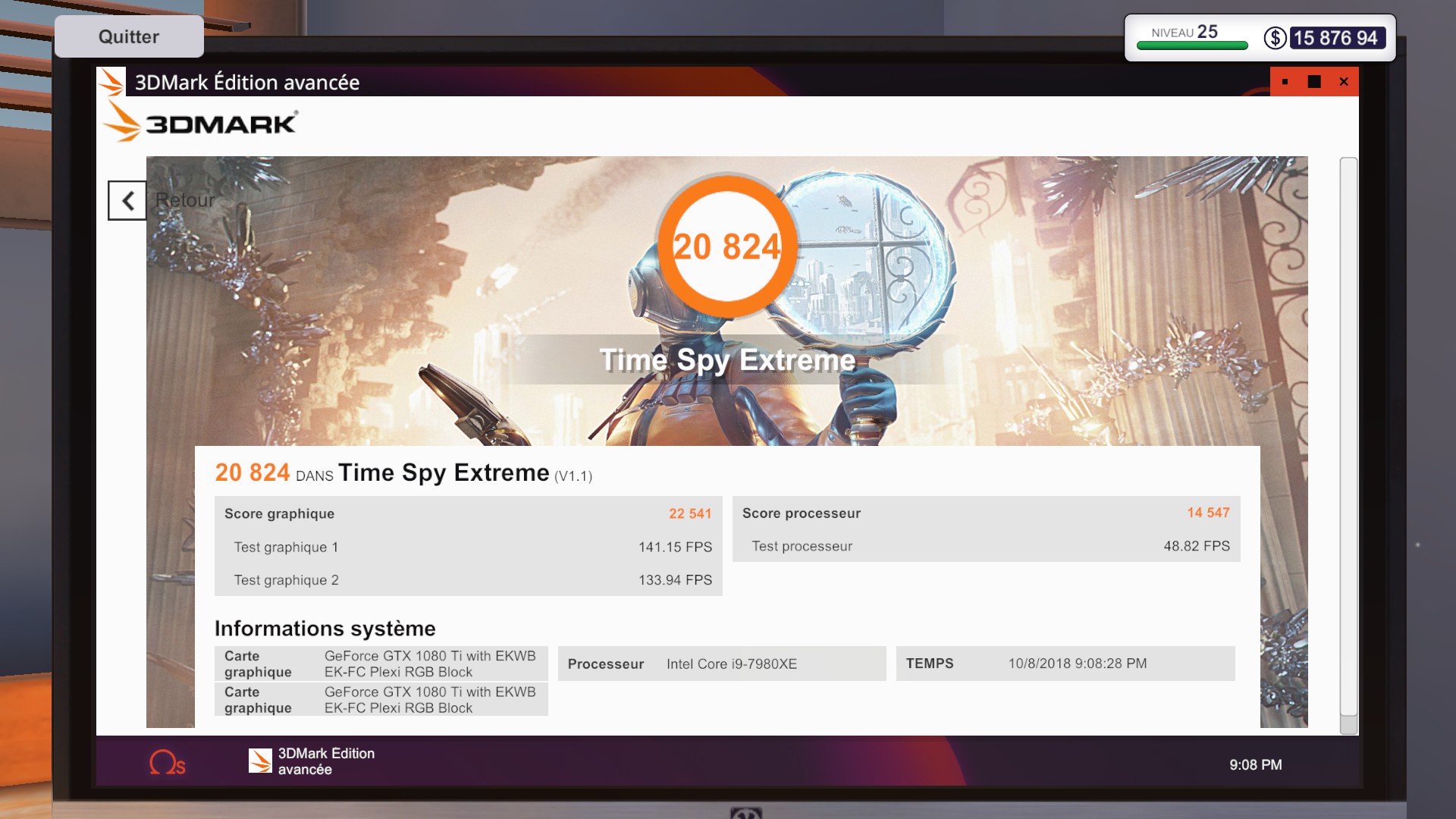This screenshot has width=1456, height=819.
Task: Click the 3DMark Édition avancée window title
Action: point(247,82)
